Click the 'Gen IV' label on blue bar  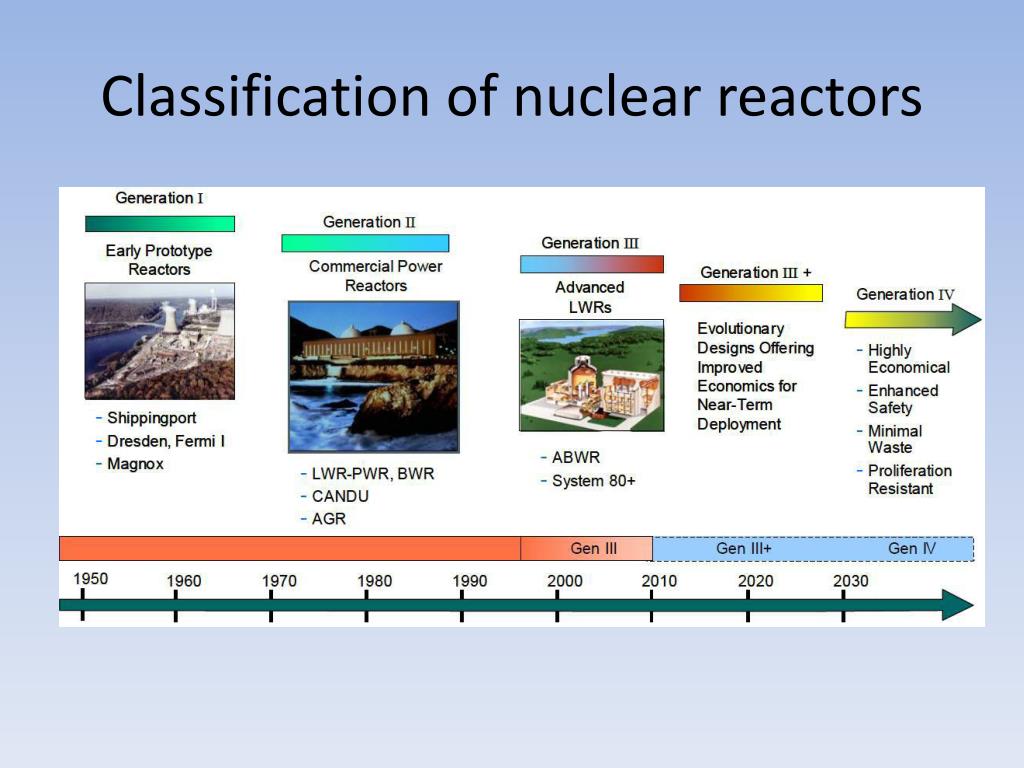click(912, 549)
